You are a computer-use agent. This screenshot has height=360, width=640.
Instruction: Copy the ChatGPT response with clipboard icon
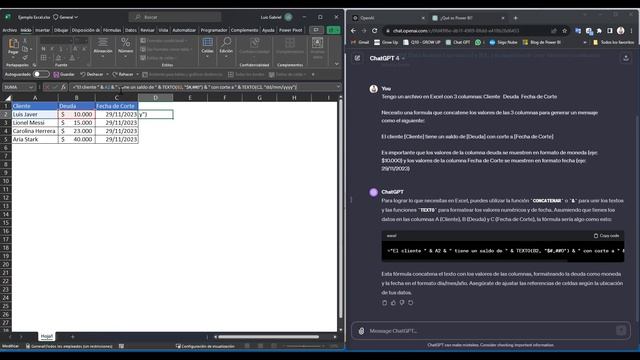(x=384, y=303)
